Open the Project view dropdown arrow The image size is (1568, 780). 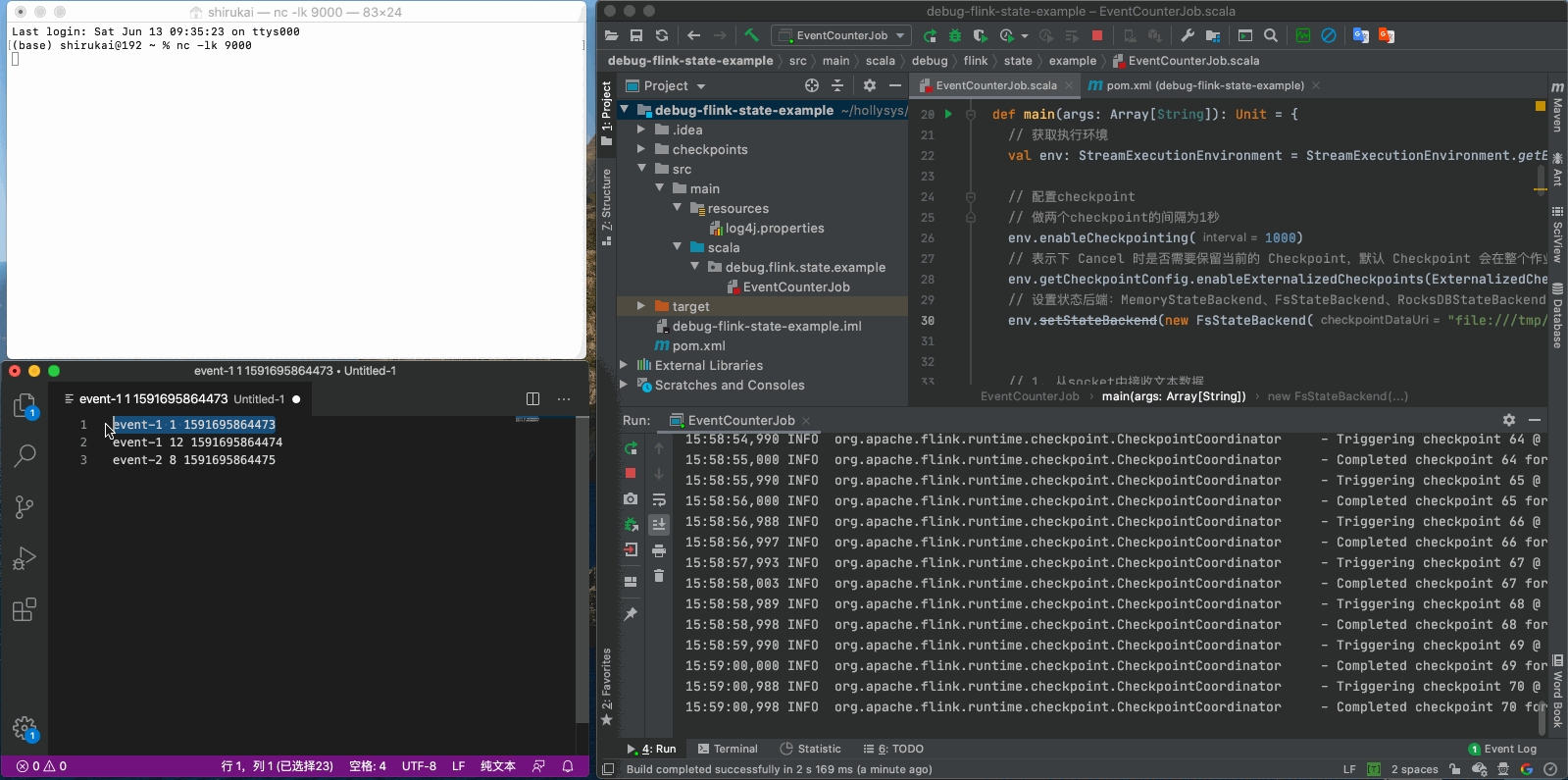click(701, 86)
